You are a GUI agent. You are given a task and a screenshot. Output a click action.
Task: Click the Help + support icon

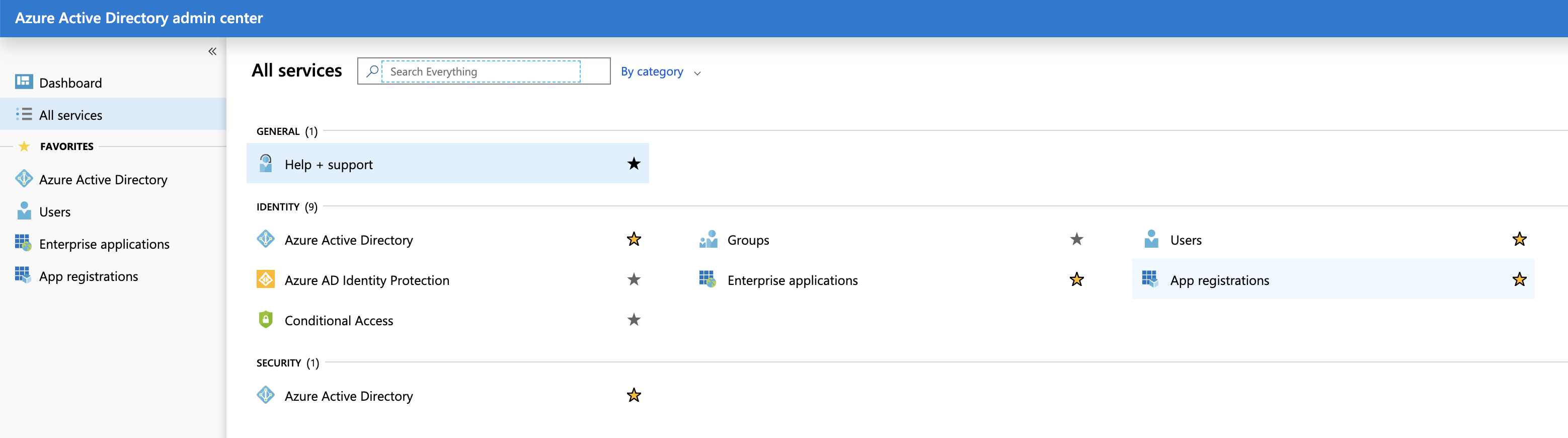[x=265, y=163]
